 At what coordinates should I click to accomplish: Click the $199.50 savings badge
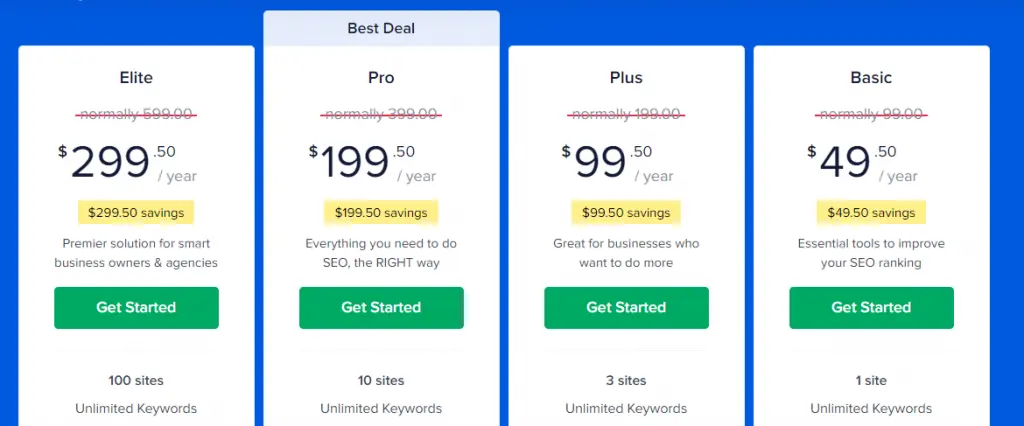point(381,212)
